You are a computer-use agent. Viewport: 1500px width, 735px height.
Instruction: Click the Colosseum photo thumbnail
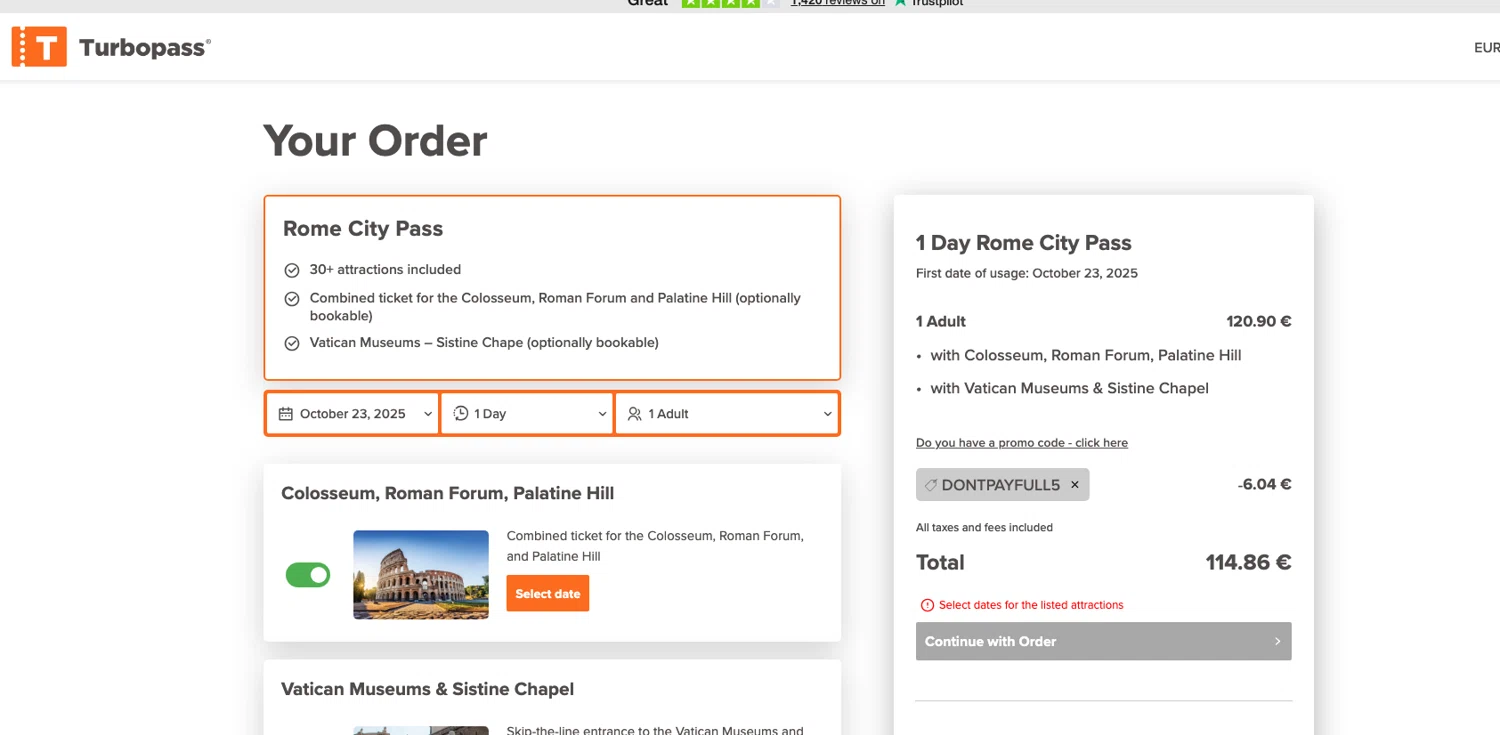point(421,575)
